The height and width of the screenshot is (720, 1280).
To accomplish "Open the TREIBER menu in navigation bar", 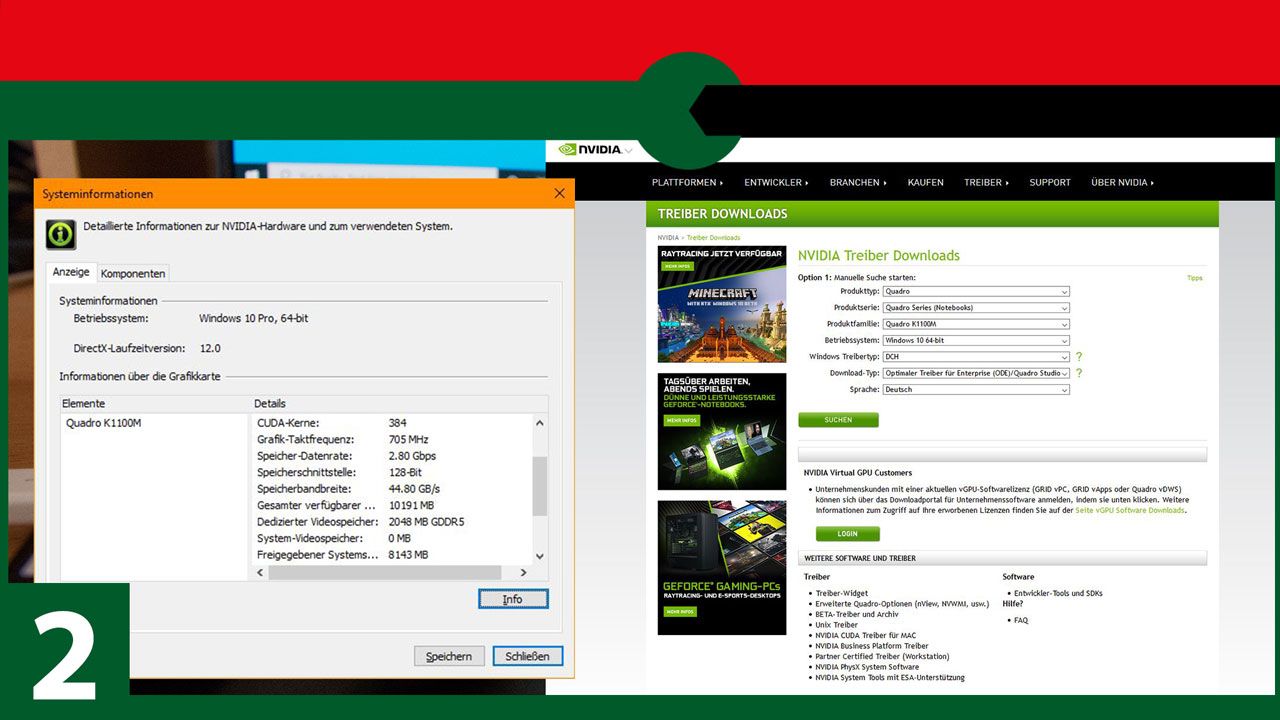I will (986, 182).
